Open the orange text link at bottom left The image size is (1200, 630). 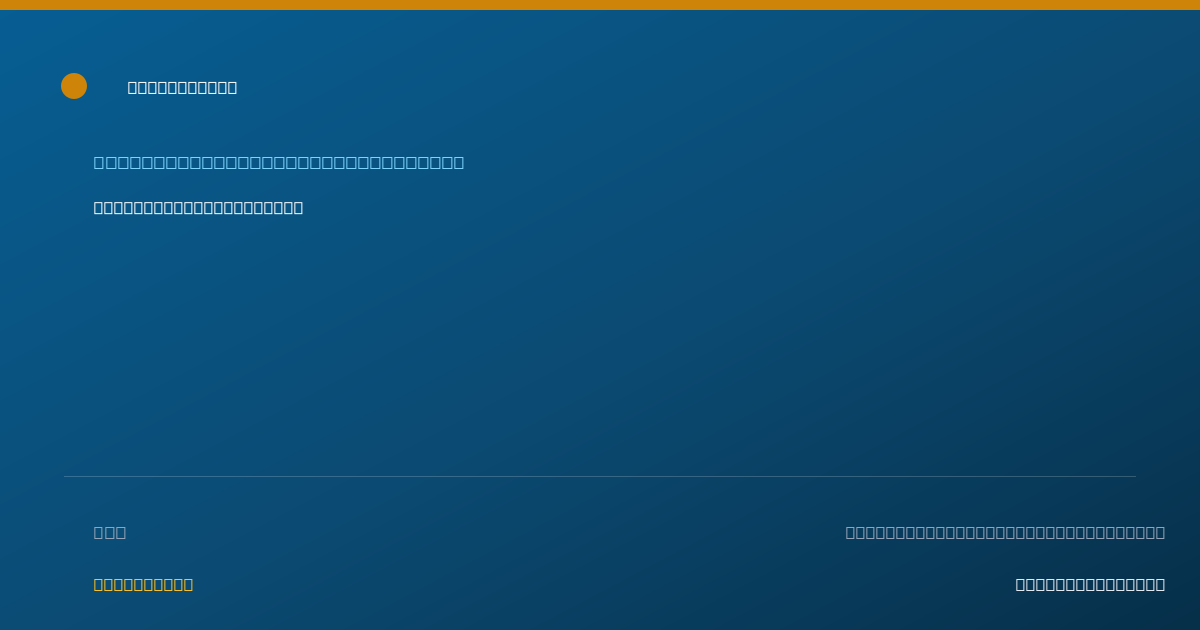point(143,584)
